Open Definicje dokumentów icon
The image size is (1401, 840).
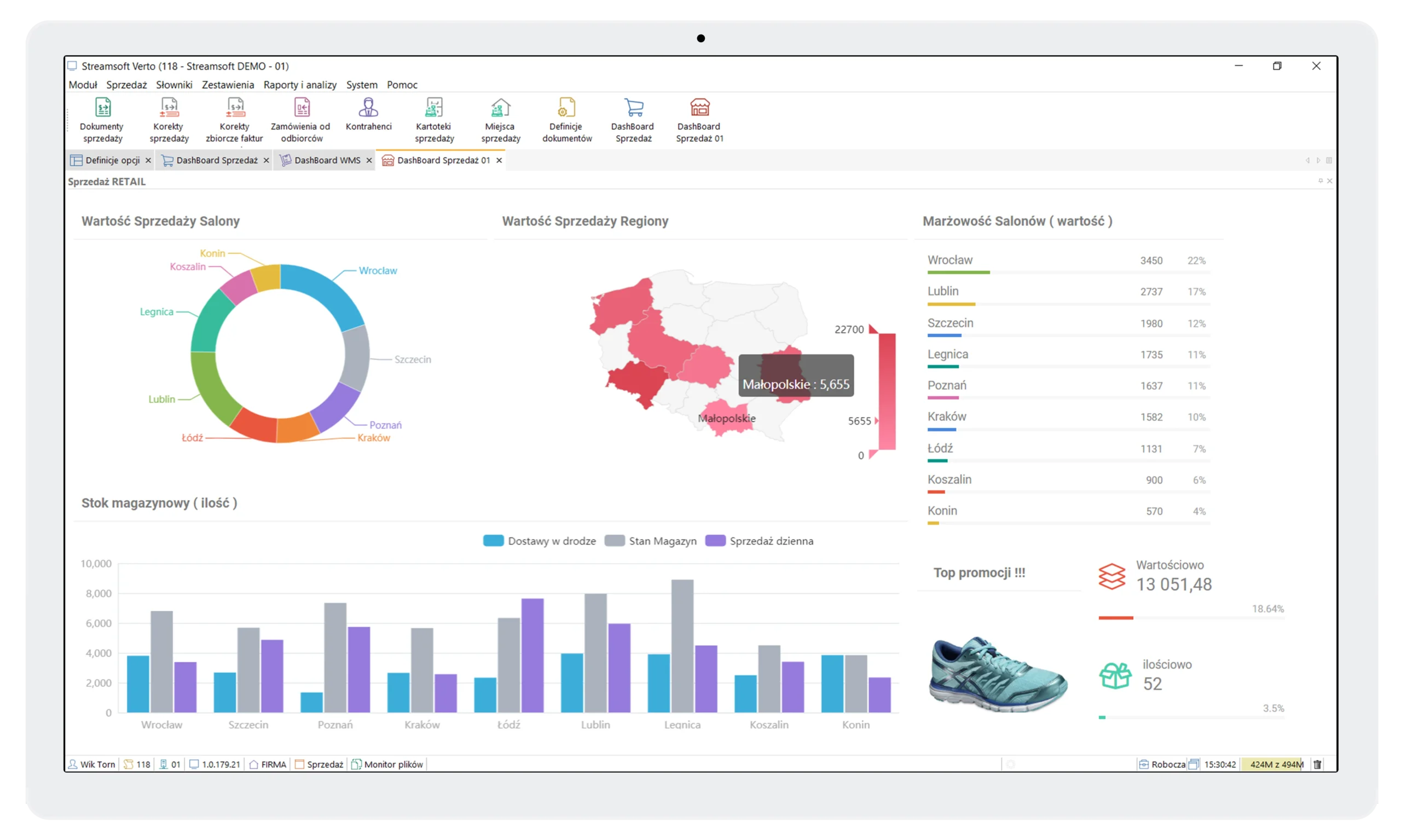566,120
